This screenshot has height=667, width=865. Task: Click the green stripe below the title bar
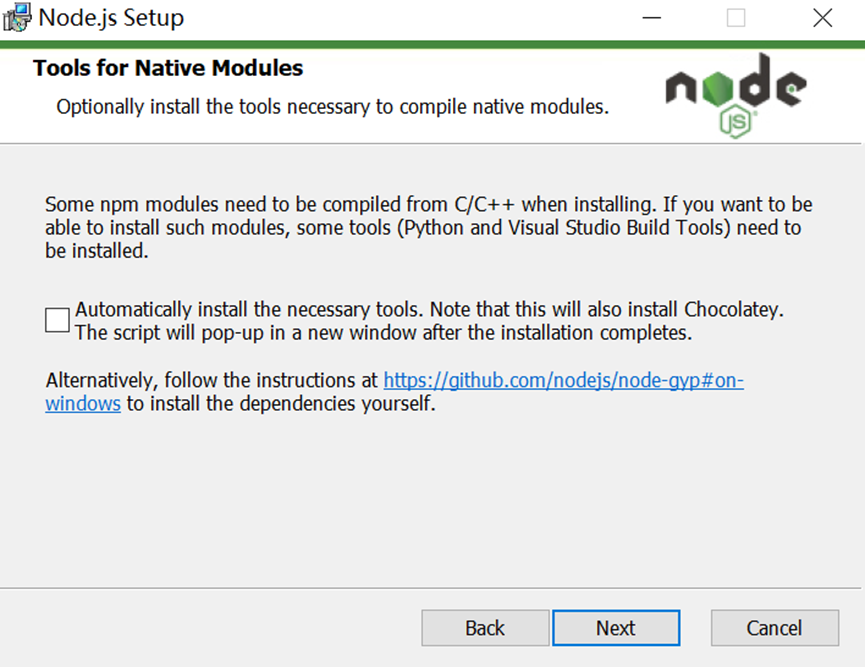(432, 44)
